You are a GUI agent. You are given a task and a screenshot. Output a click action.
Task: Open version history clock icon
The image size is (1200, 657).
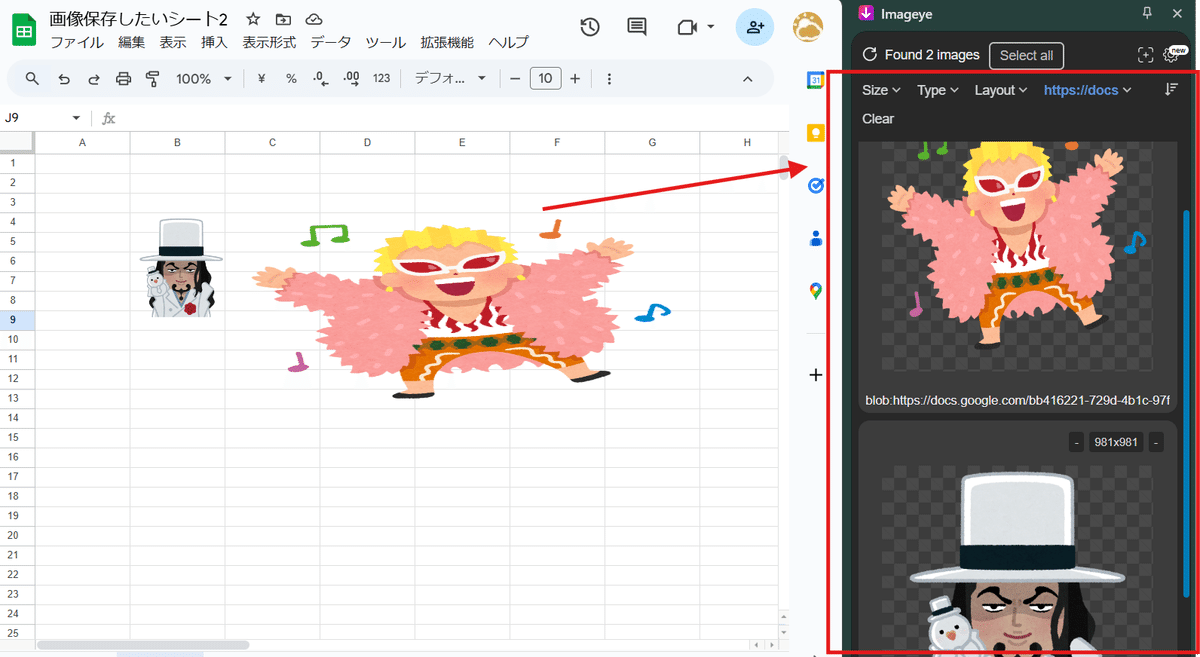[590, 27]
